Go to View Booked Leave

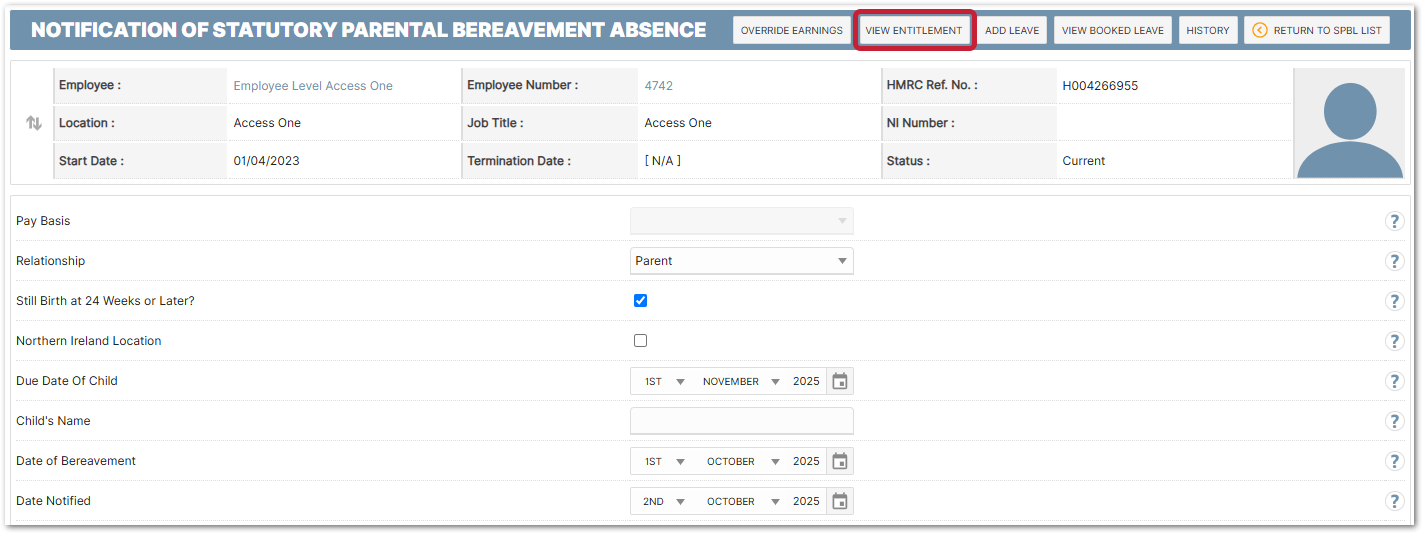click(x=1112, y=30)
